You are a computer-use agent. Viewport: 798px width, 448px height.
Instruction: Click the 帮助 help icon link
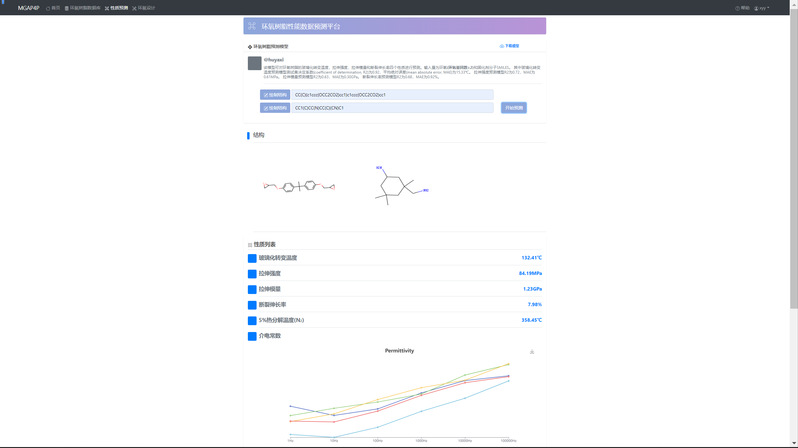pos(742,8)
